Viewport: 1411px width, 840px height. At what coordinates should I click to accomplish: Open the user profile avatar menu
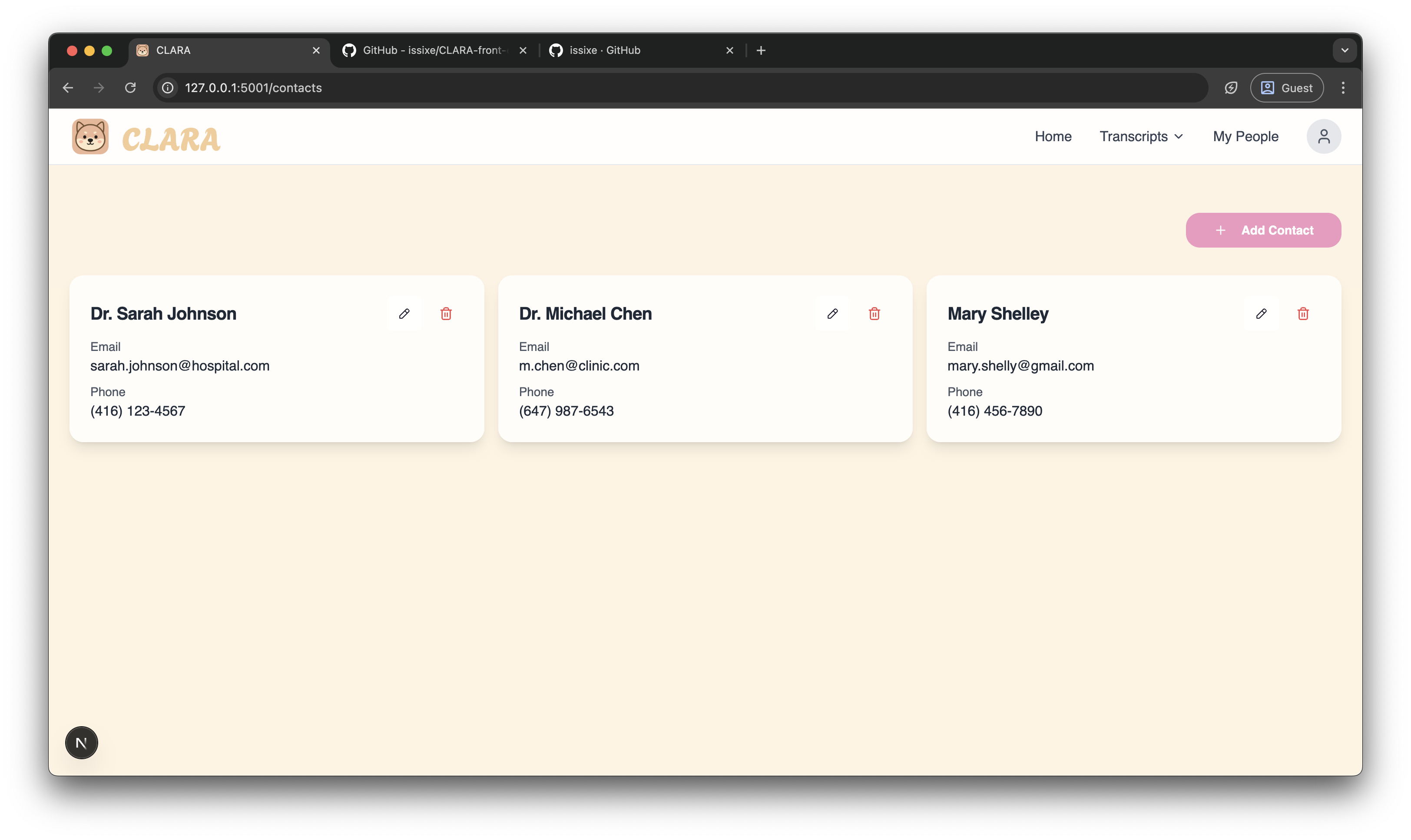pyautogui.click(x=1323, y=136)
